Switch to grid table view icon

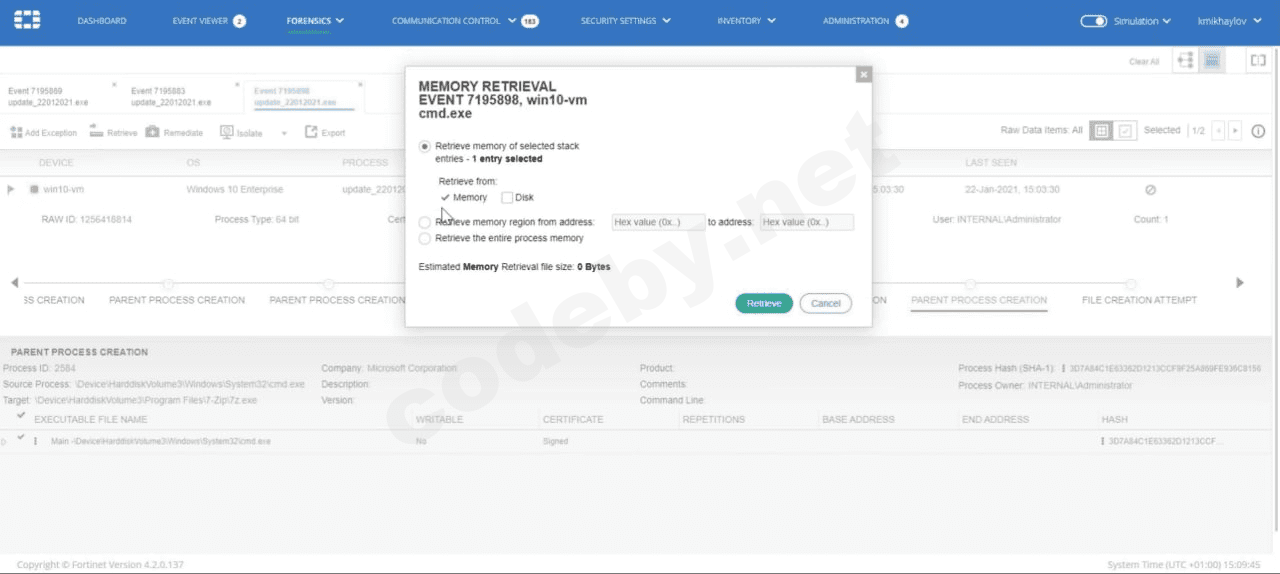click(x=1211, y=61)
